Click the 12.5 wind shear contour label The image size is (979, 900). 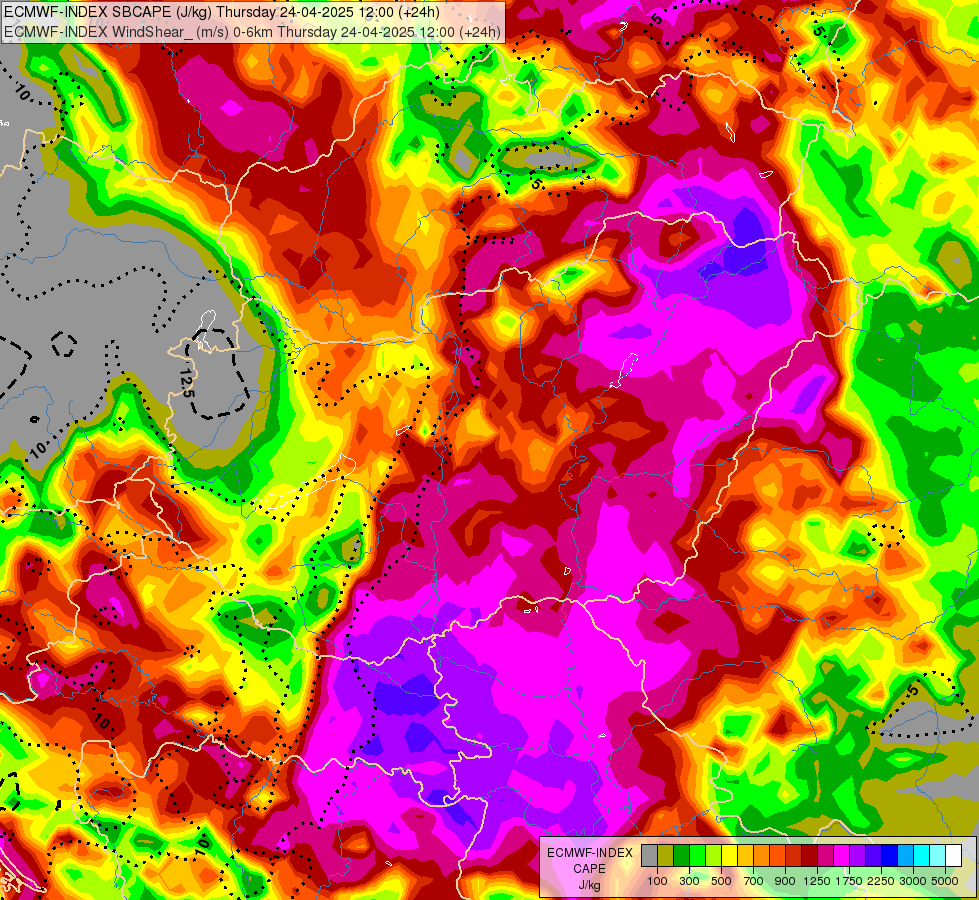pos(187,383)
